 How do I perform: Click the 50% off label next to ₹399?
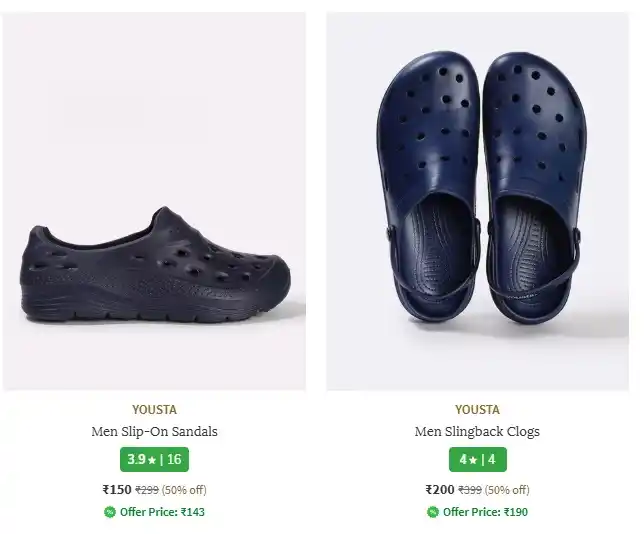point(507,490)
